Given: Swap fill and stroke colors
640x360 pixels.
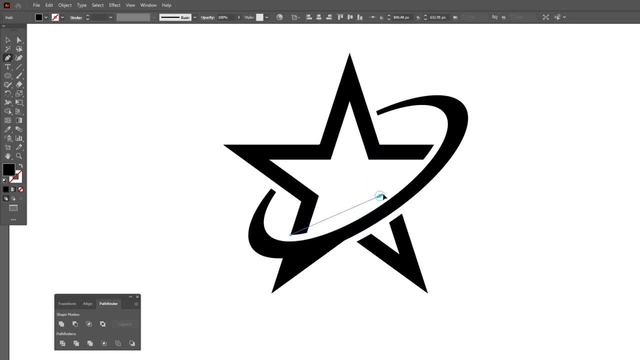Looking at the screenshot, I should pos(20,166).
